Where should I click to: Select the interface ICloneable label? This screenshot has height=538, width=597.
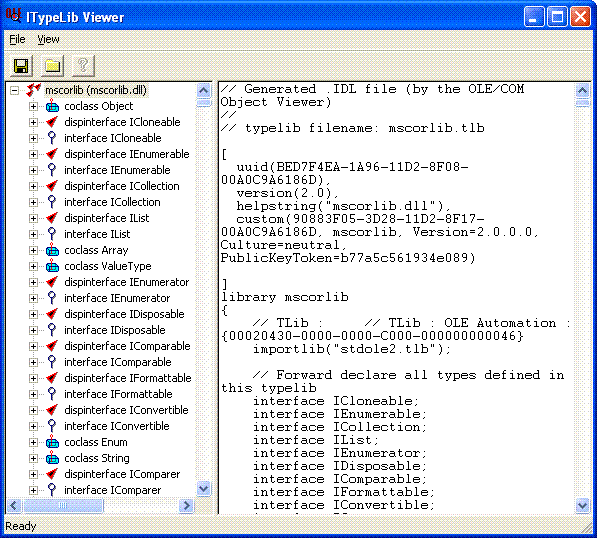113,138
